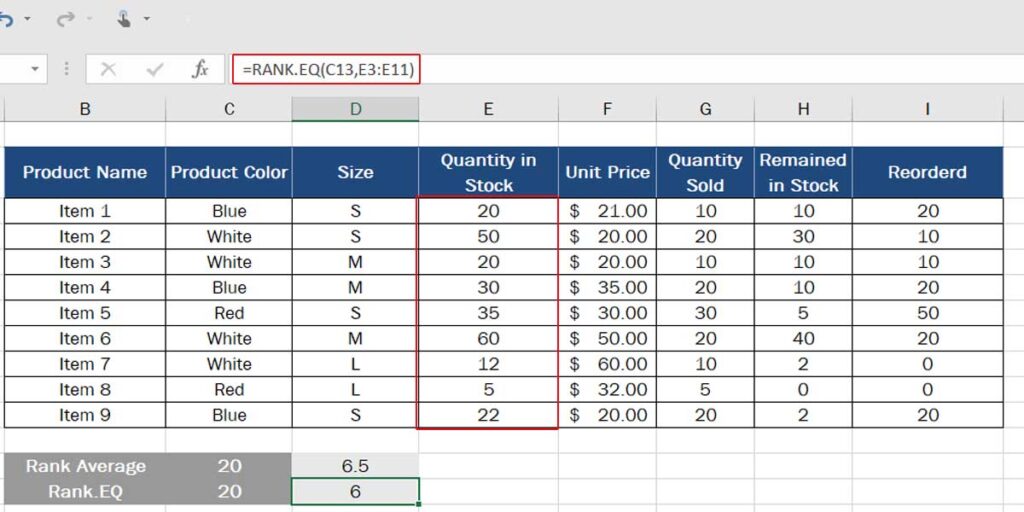Select Item 2's remained in stock "30"
Image resolution: width=1024 pixels, height=512 pixels.
click(803, 236)
